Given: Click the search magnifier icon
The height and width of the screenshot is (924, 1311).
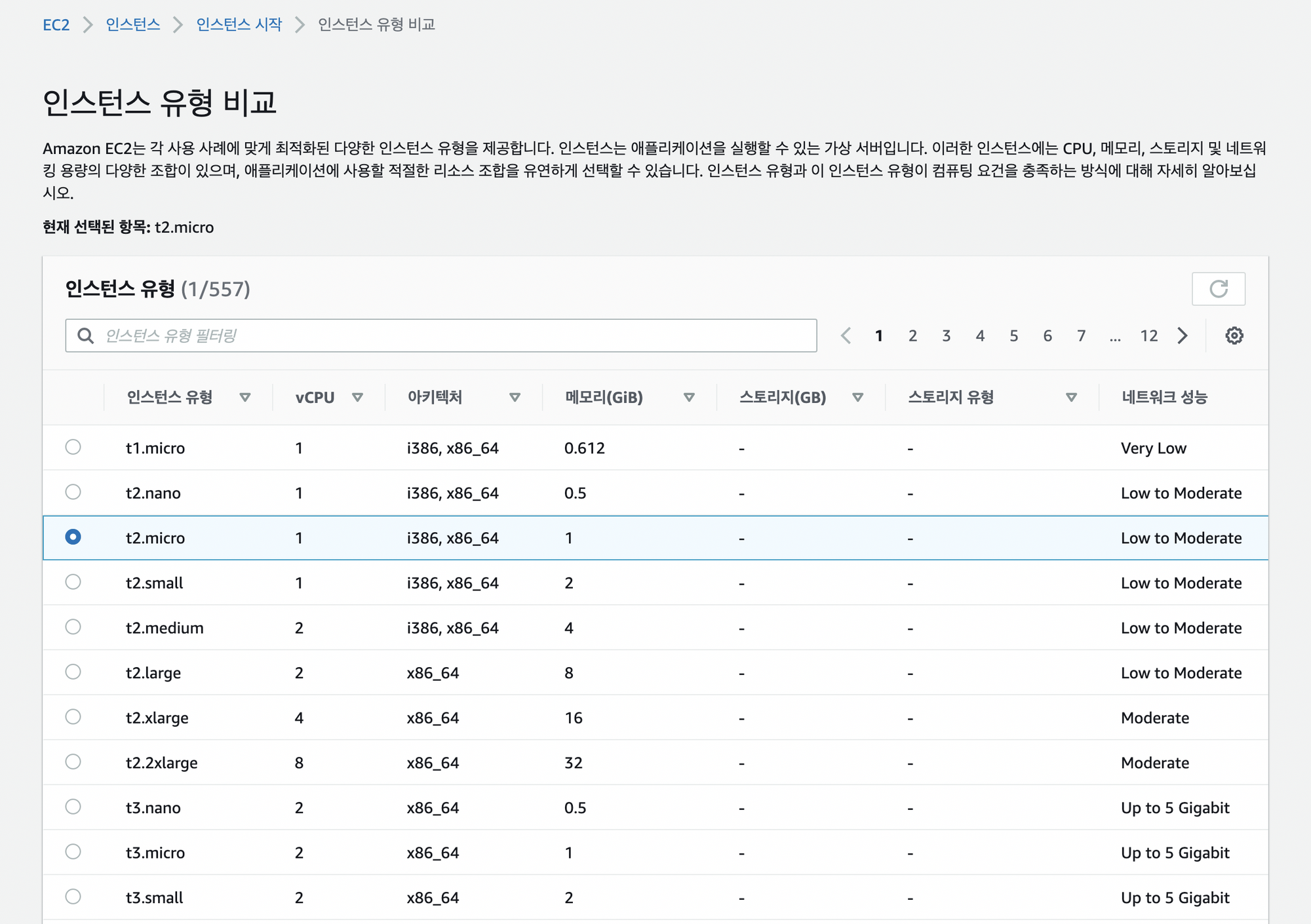Looking at the screenshot, I should [x=85, y=336].
